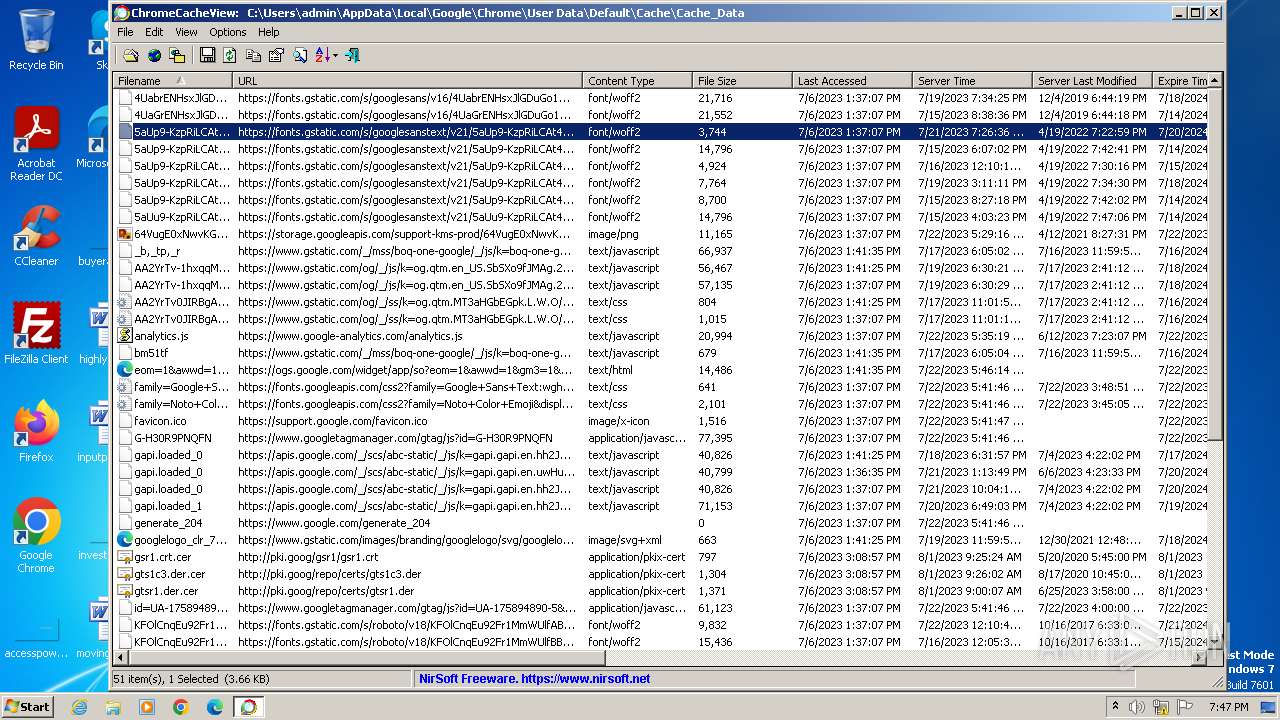Open the Help menu
Viewport: 1280px width, 720px height.
click(x=269, y=32)
